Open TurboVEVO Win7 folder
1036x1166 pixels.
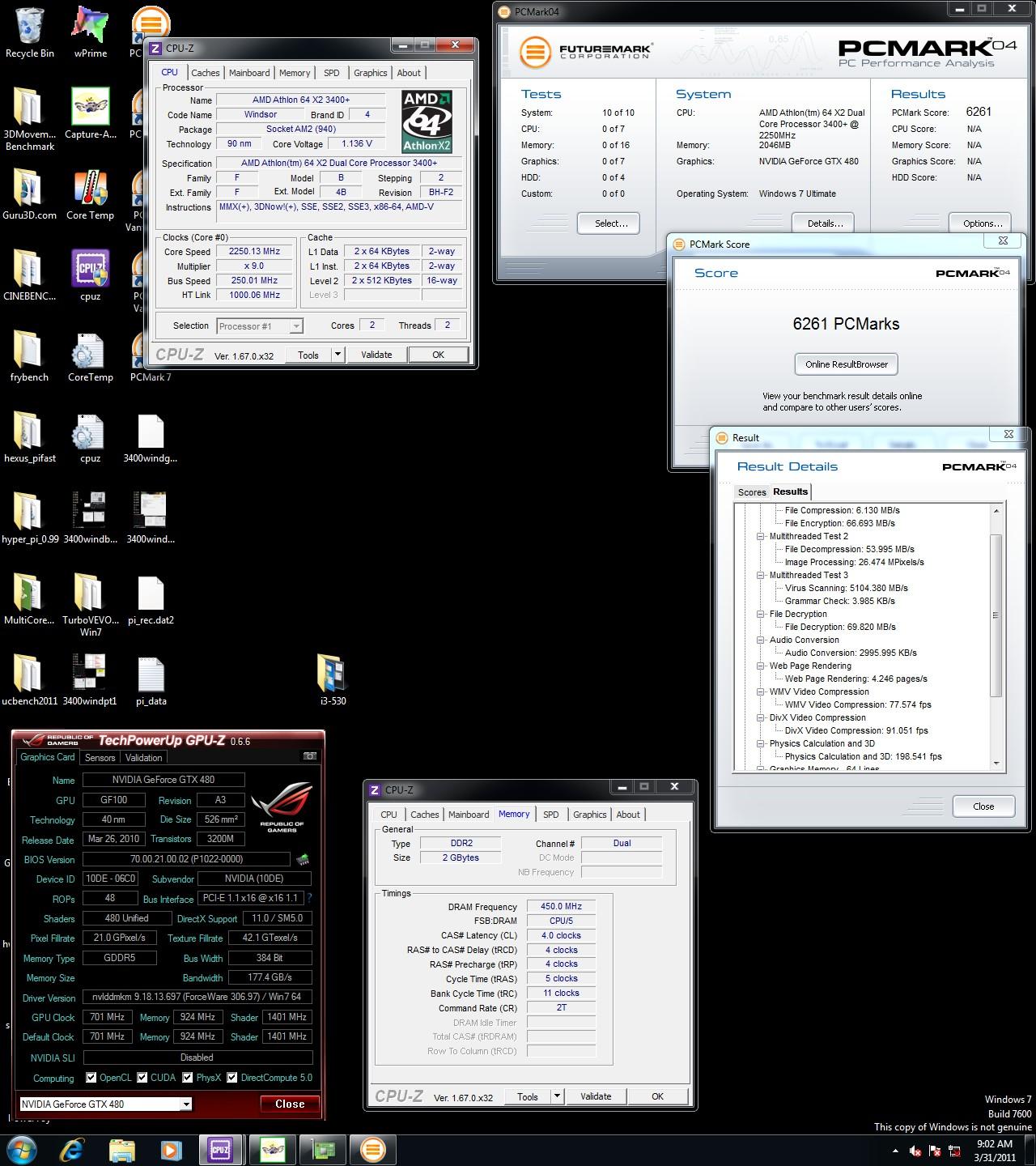[x=90, y=604]
